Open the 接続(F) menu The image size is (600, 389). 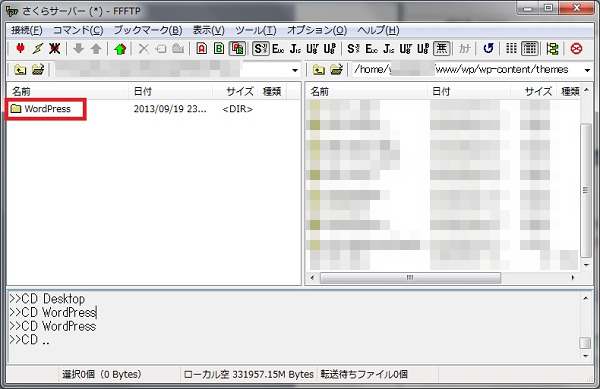tap(27, 30)
